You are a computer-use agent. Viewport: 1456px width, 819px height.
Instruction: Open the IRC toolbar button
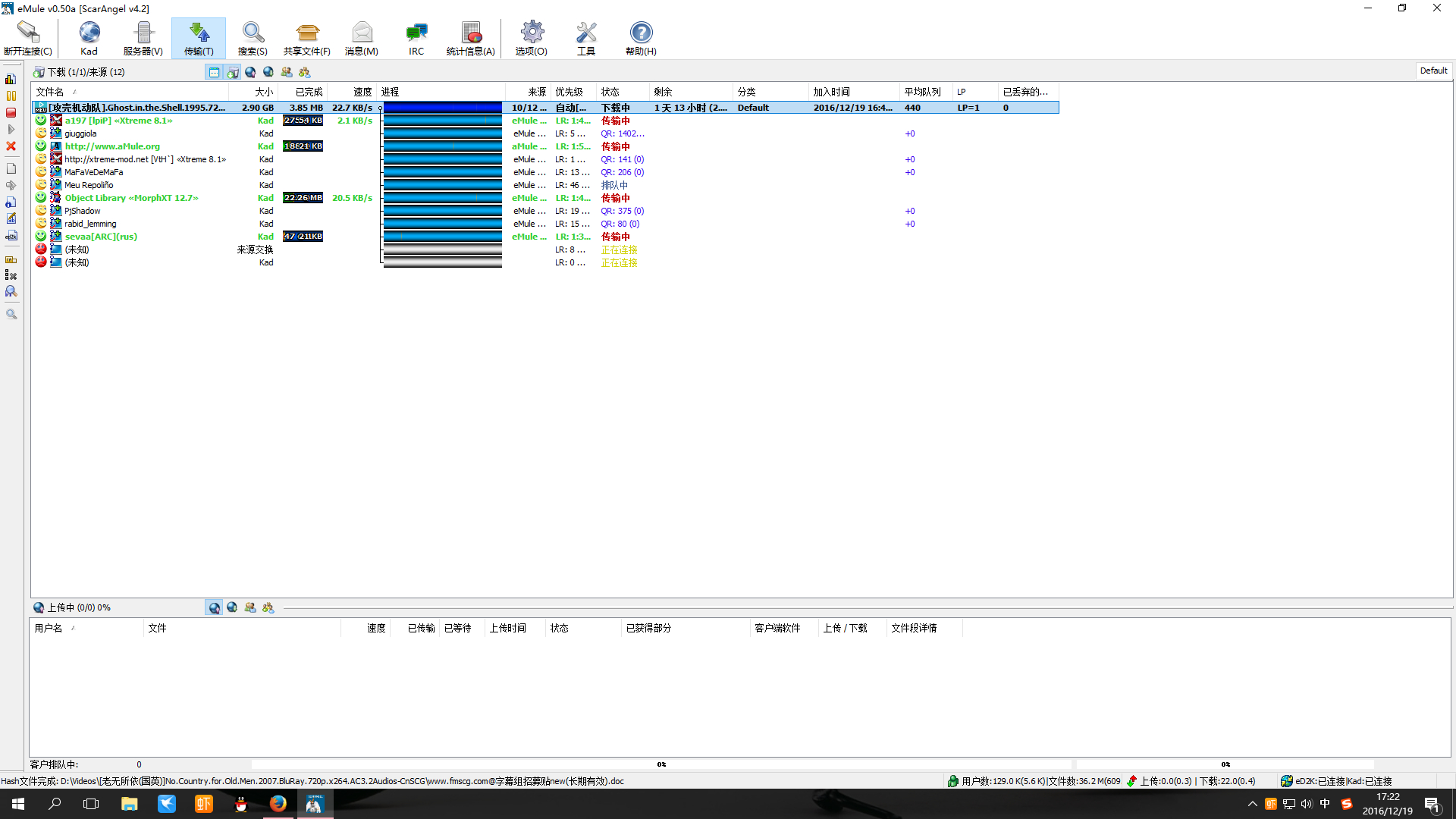point(416,38)
